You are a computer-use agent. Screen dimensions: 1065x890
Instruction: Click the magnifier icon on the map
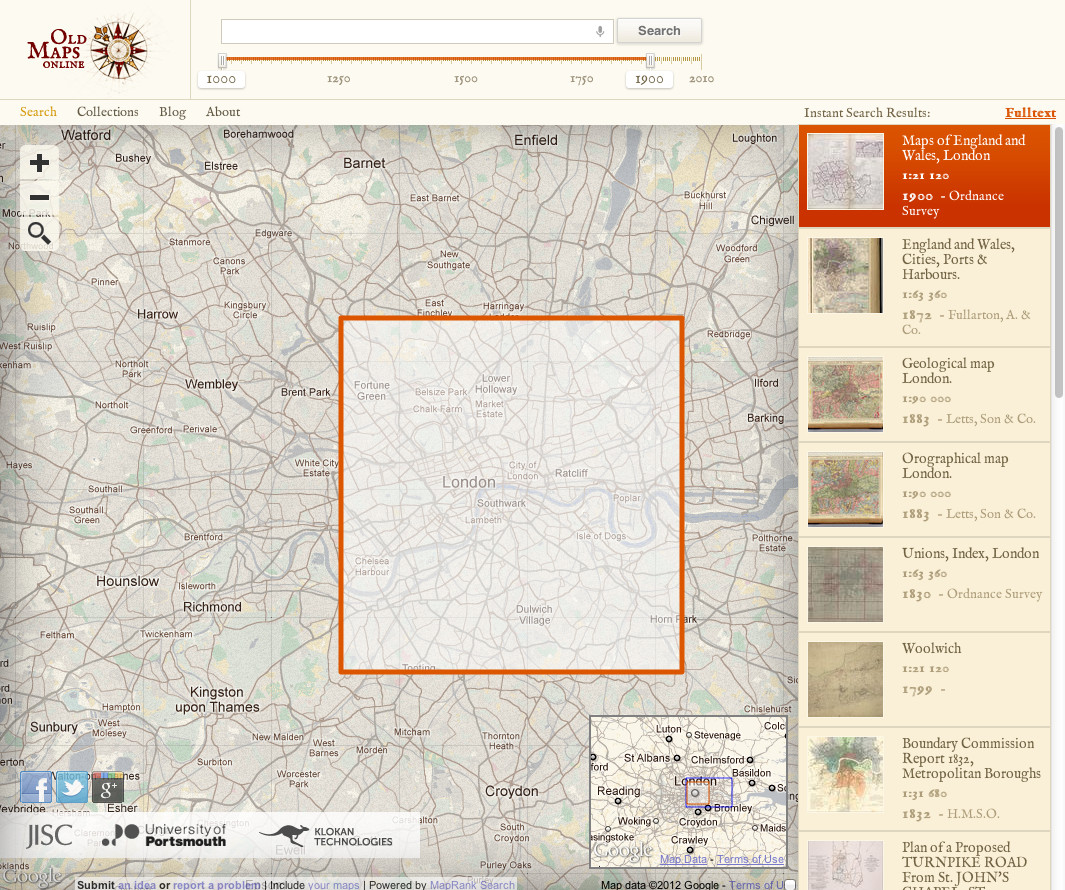coord(40,234)
